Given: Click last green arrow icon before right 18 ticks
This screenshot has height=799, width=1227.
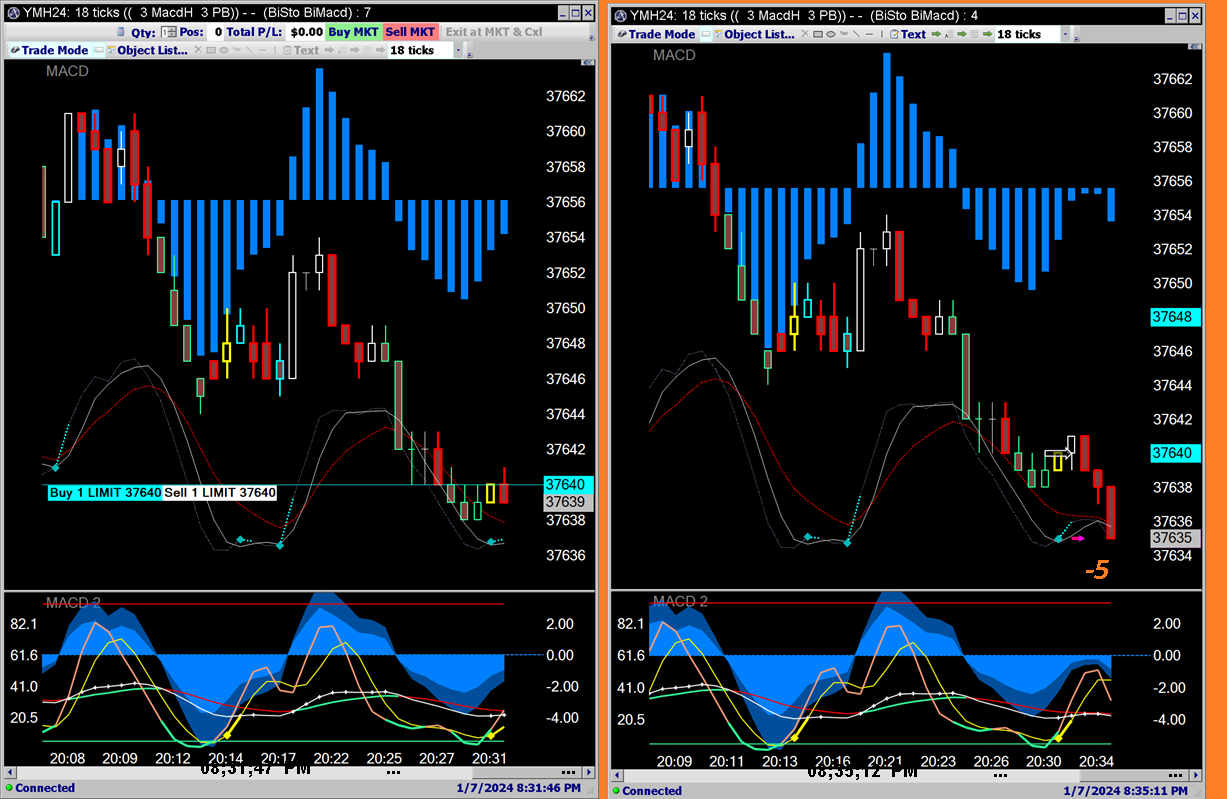Looking at the screenshot, I should click(x=987, y=34).
